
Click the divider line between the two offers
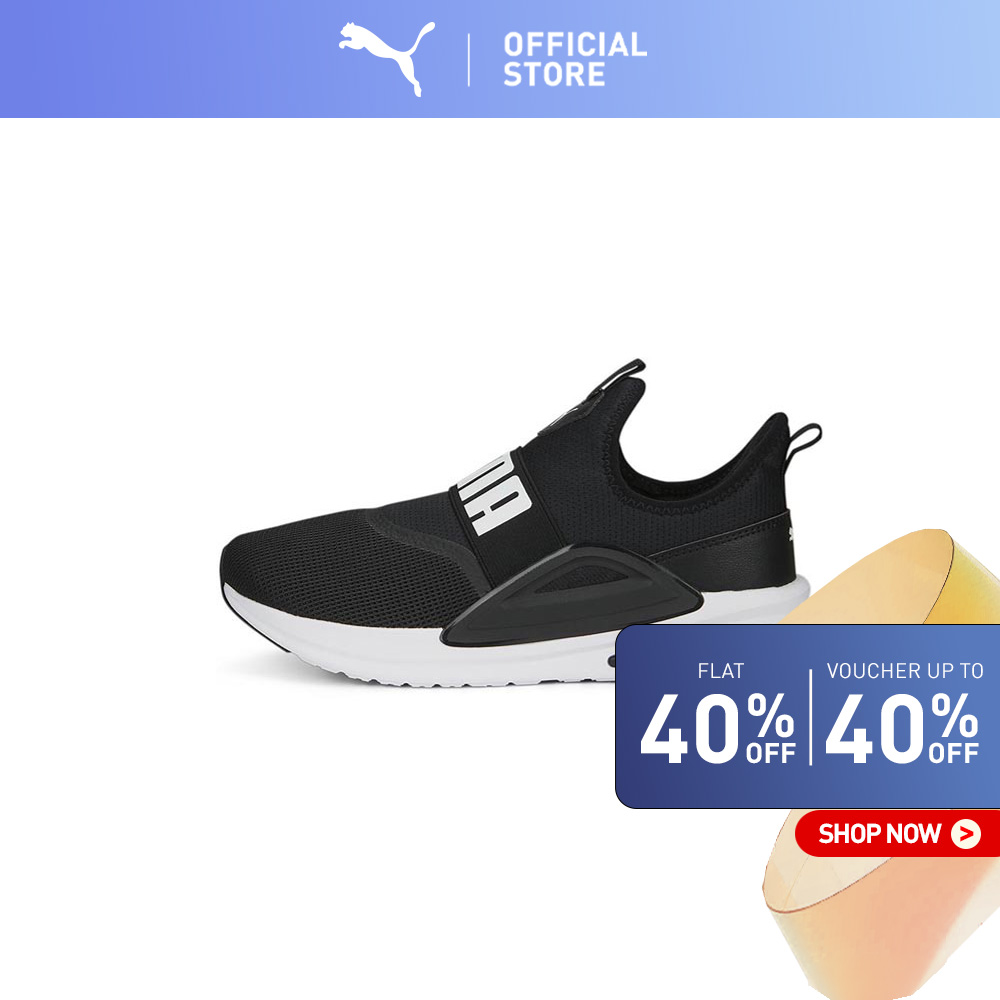[811, 717]
